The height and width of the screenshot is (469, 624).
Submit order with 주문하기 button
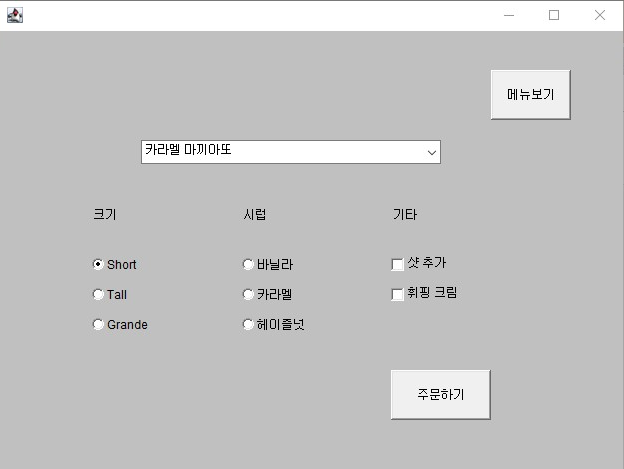click(441, 394)
